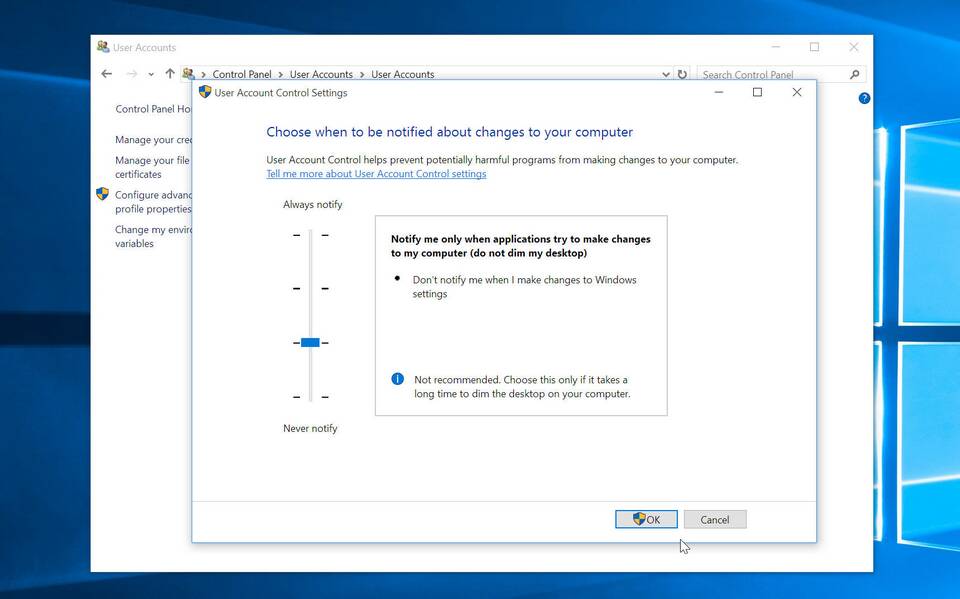Close the User Accounts window

click(x=853, y=47)
